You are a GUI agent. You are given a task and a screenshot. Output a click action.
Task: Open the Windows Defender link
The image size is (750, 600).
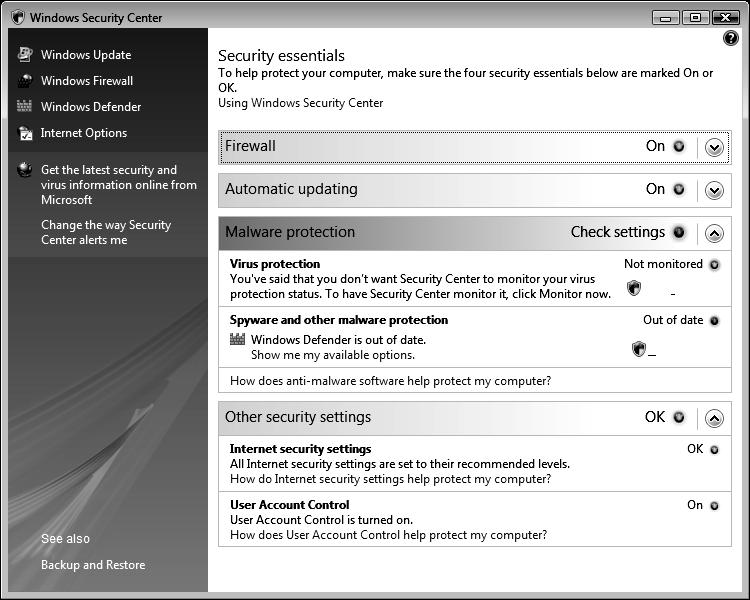point(91,107)
